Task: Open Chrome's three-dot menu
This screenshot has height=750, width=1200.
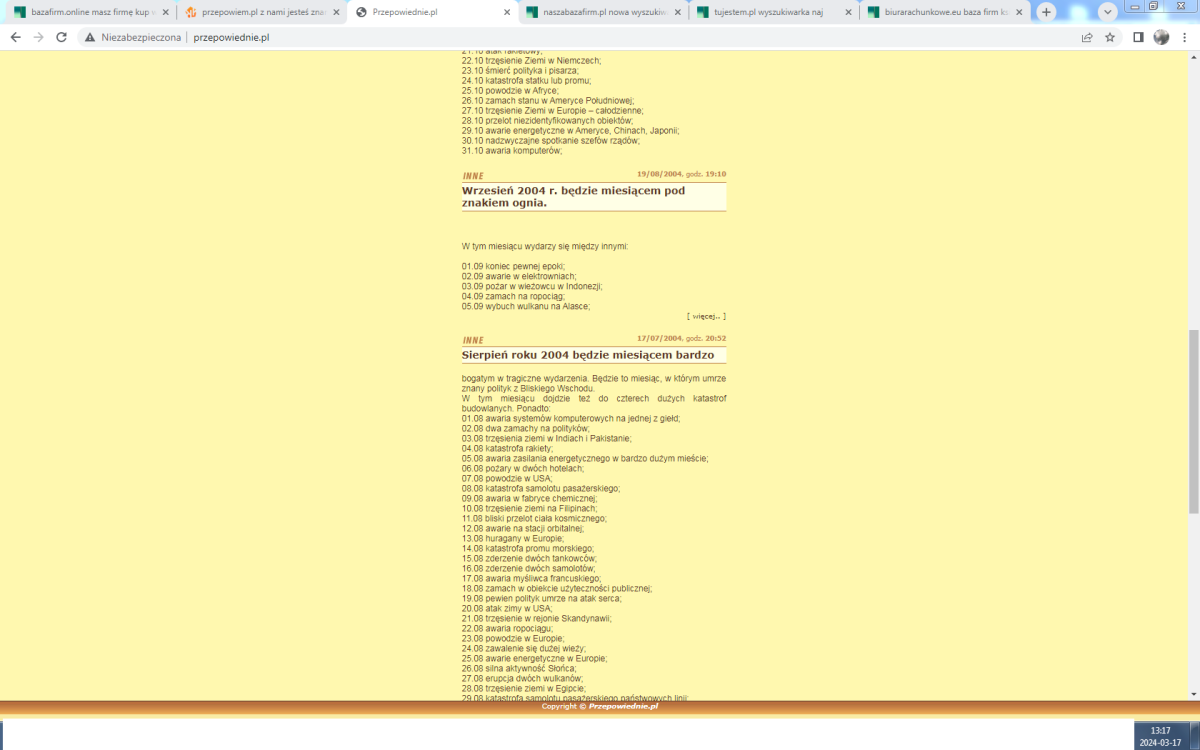Action: click(1184, 37)
